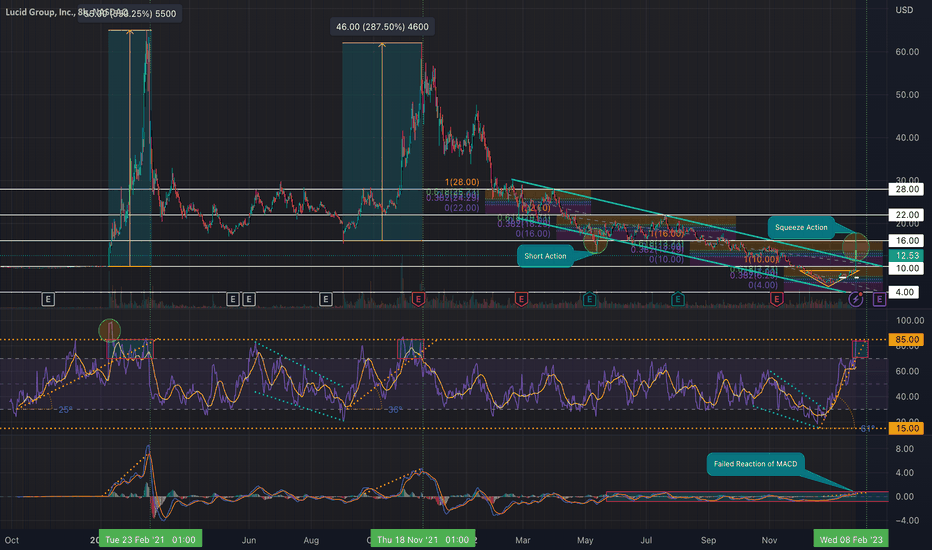Click the -4.00 tick on the MACD axis
Viewport: 932px width, 550px height.
click(906, 520)
